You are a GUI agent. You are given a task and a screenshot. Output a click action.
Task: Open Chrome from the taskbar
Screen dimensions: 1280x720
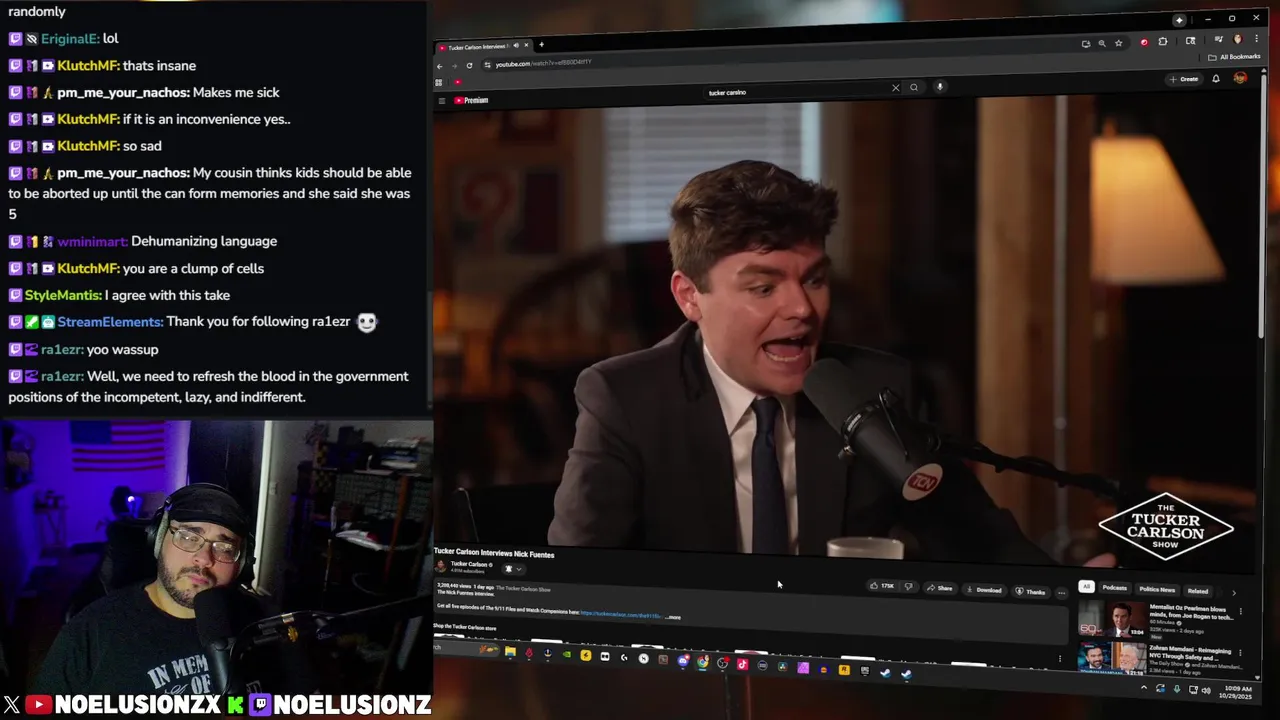pos(702,662)
